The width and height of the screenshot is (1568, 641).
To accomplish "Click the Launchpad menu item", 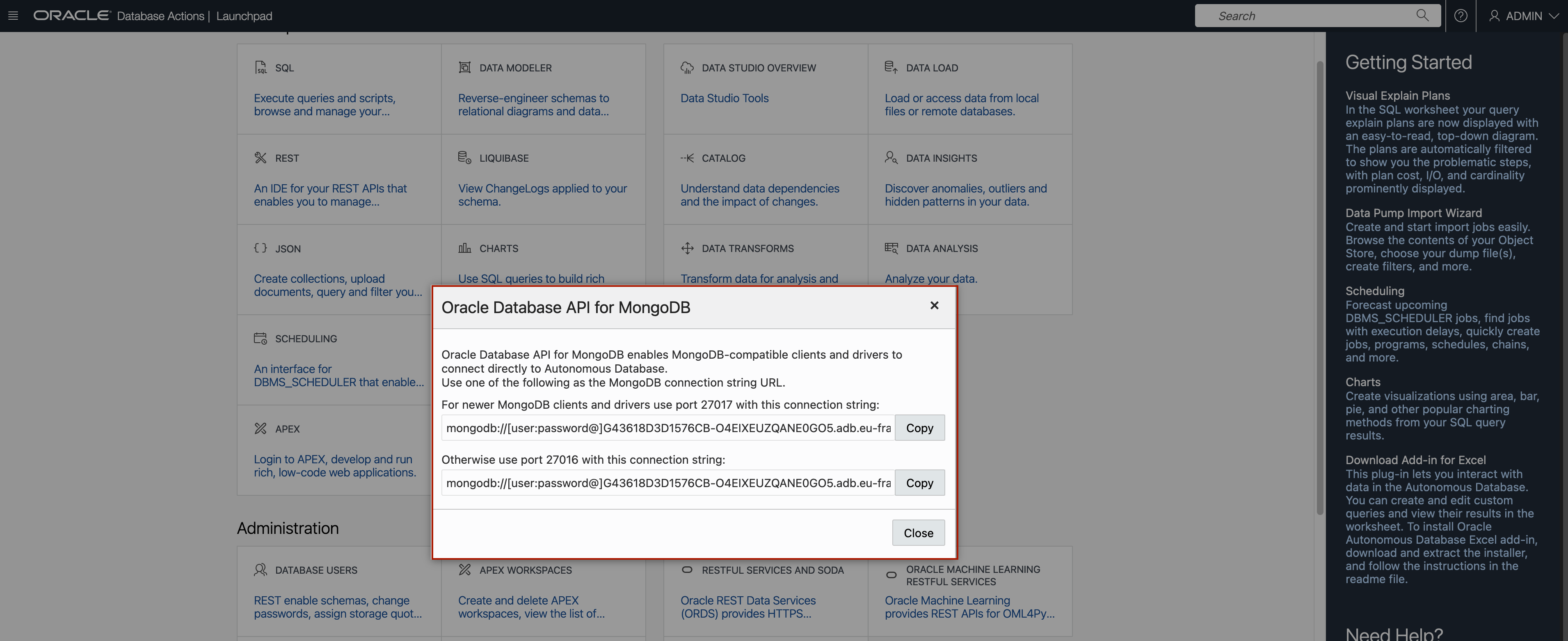I will (243, 16).
